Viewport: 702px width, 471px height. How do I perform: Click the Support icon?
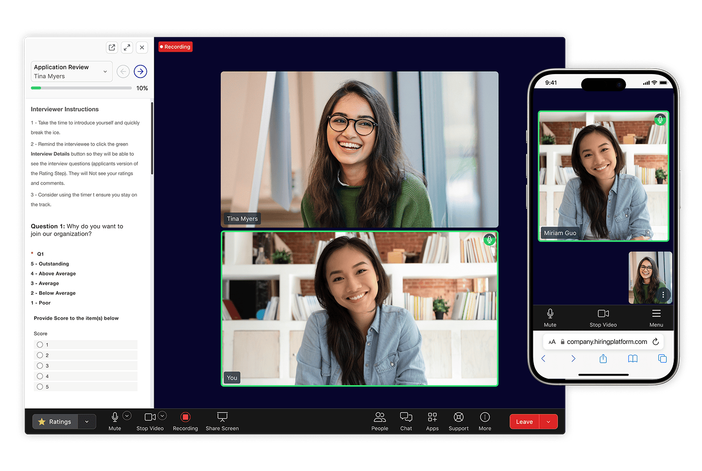tap(458, 418)
